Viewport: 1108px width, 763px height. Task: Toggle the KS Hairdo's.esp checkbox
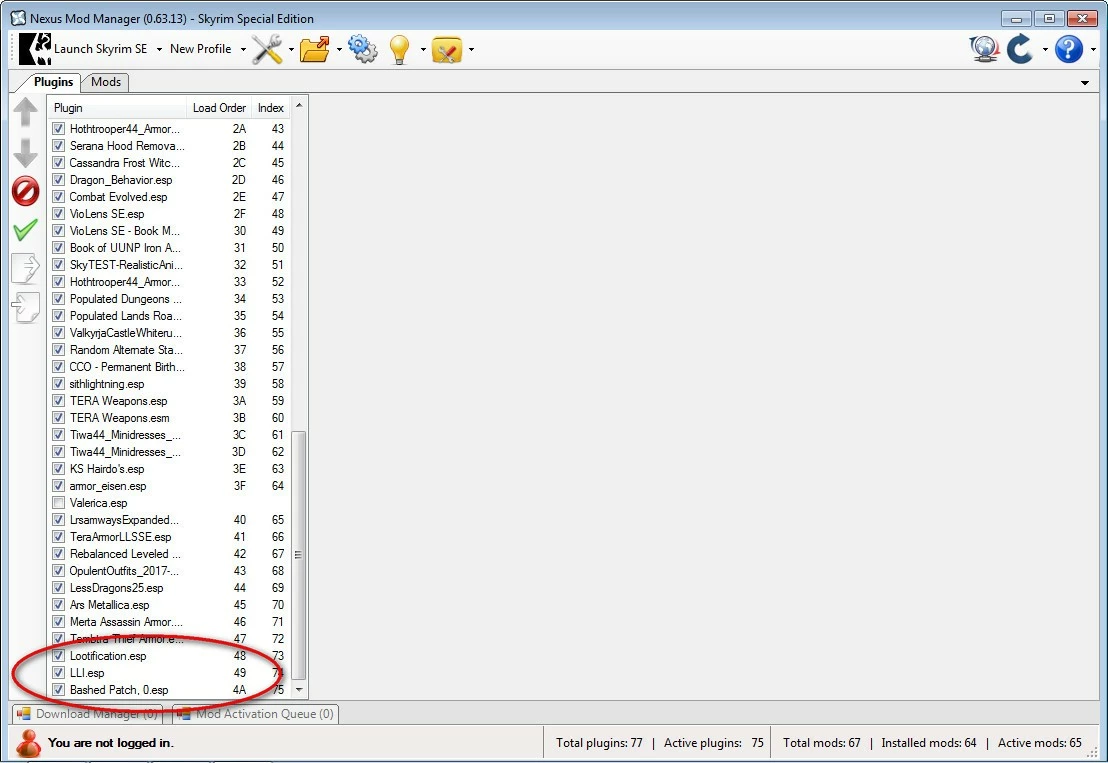click(x=59, y=469)
